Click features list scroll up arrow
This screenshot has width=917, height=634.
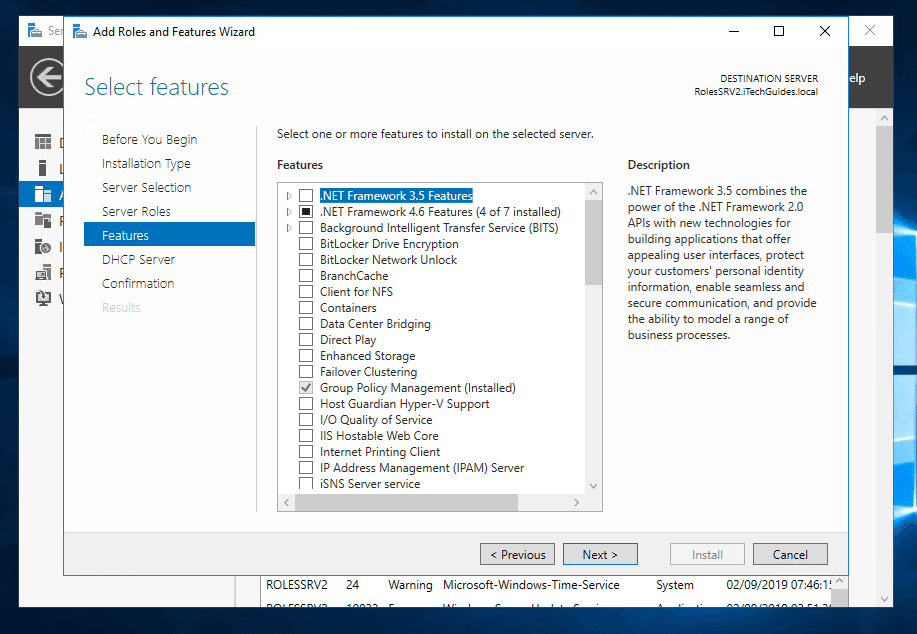pos(593,191)
